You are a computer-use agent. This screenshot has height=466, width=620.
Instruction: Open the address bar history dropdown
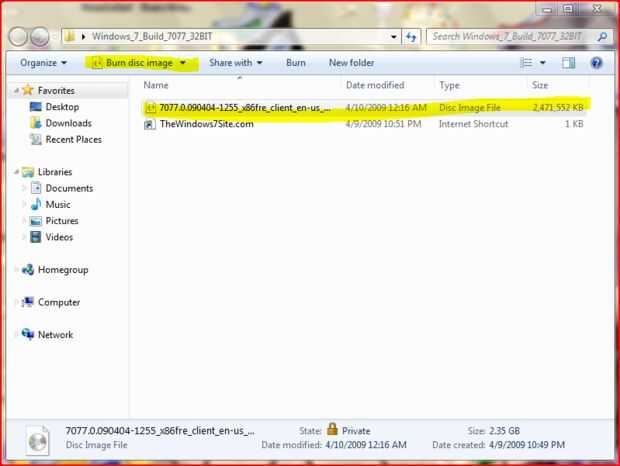click(393, 37)
